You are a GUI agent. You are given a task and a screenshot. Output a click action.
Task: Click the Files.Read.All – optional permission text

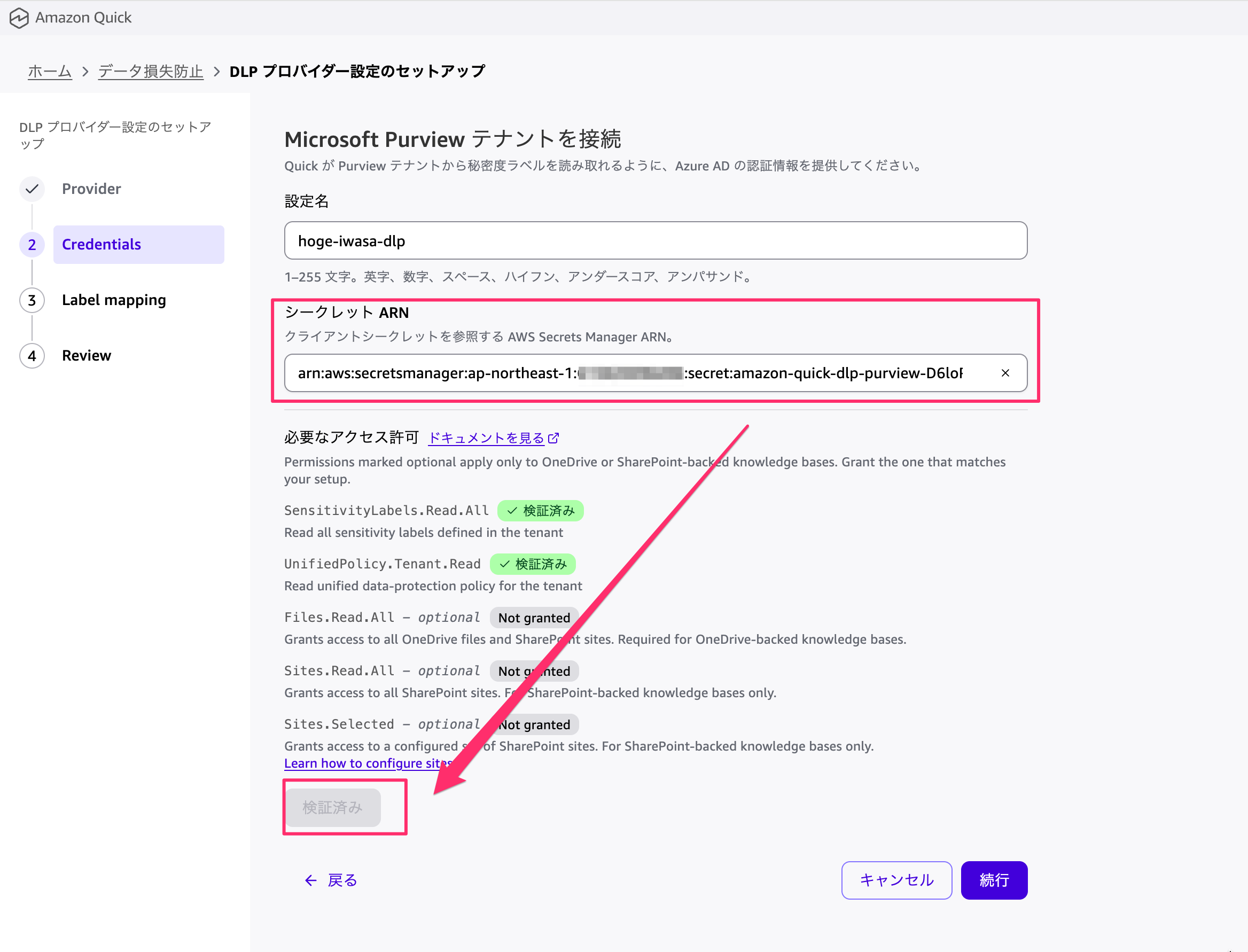click(x=382, y=618)
